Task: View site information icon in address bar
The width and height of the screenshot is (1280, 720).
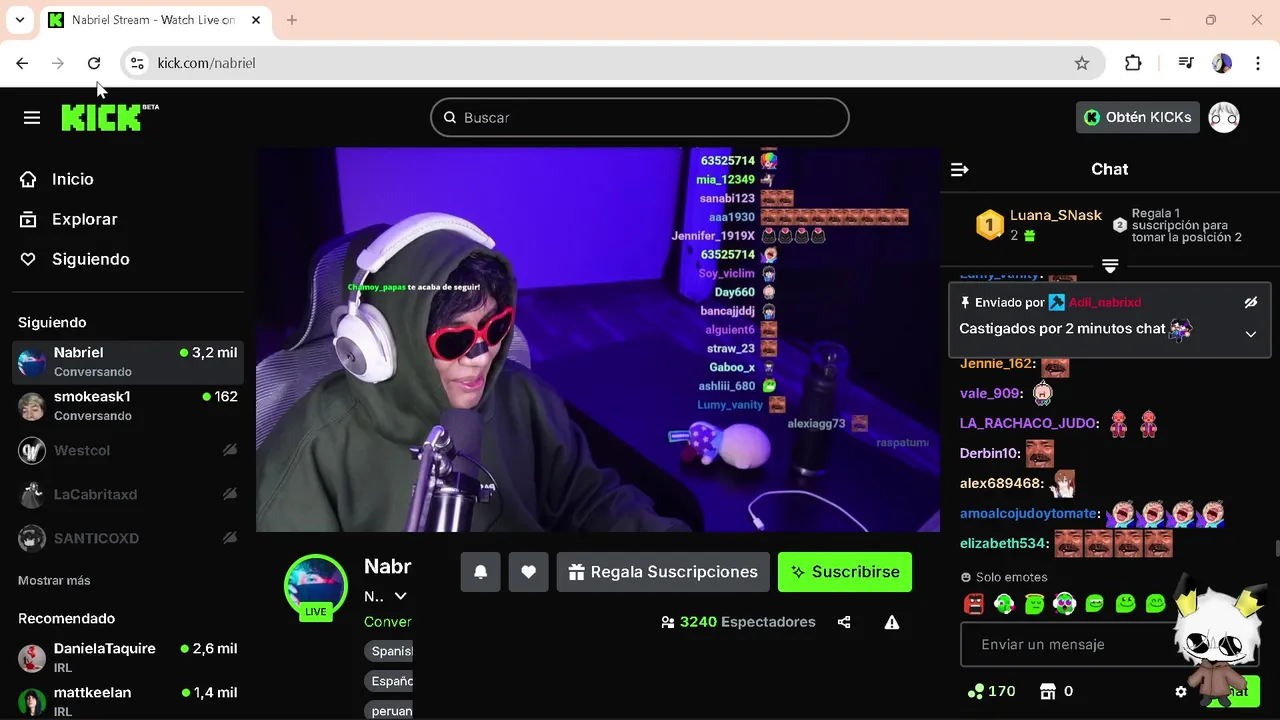Action: pos(138,63)
